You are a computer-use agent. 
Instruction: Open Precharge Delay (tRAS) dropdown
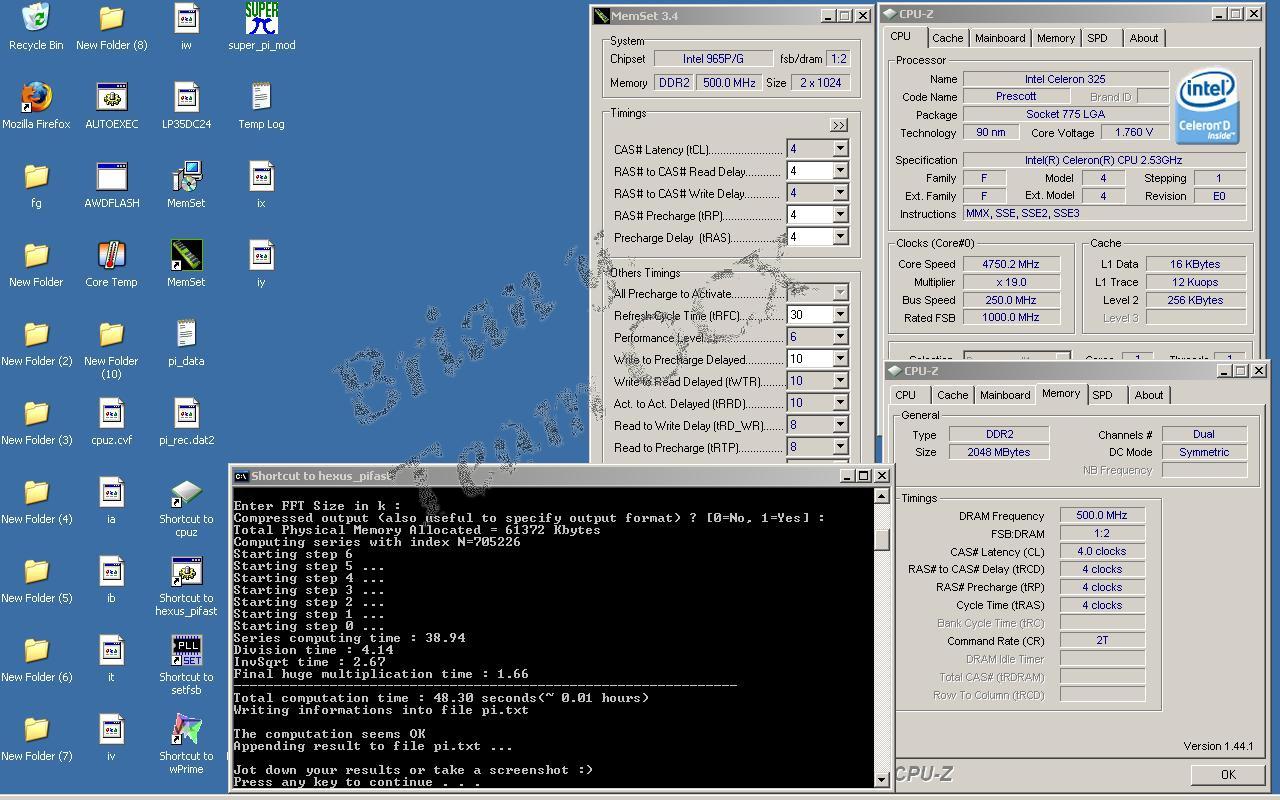pyautogui.click(x=840, y=237)
